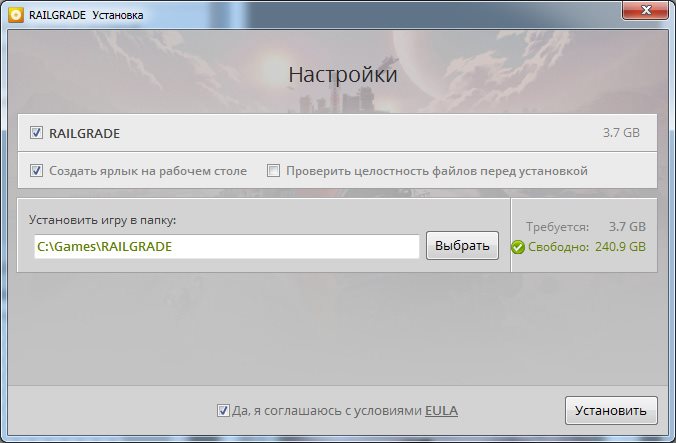
Task: Click the RAILGRADE component name label
Action: 84,134
